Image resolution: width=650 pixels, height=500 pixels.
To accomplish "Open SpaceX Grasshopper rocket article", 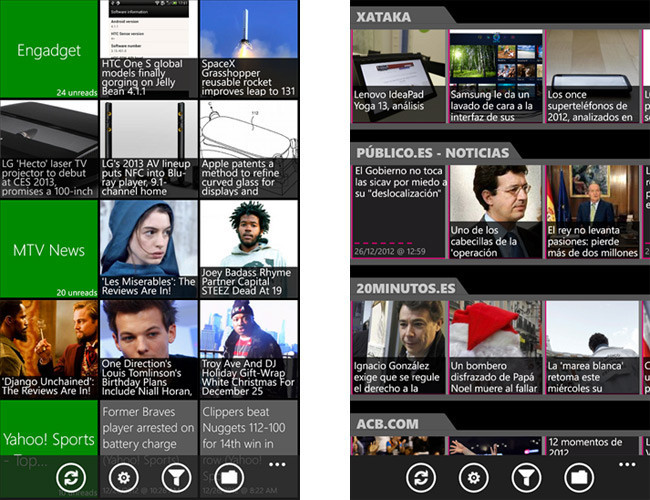I will [x=249, y=49].
